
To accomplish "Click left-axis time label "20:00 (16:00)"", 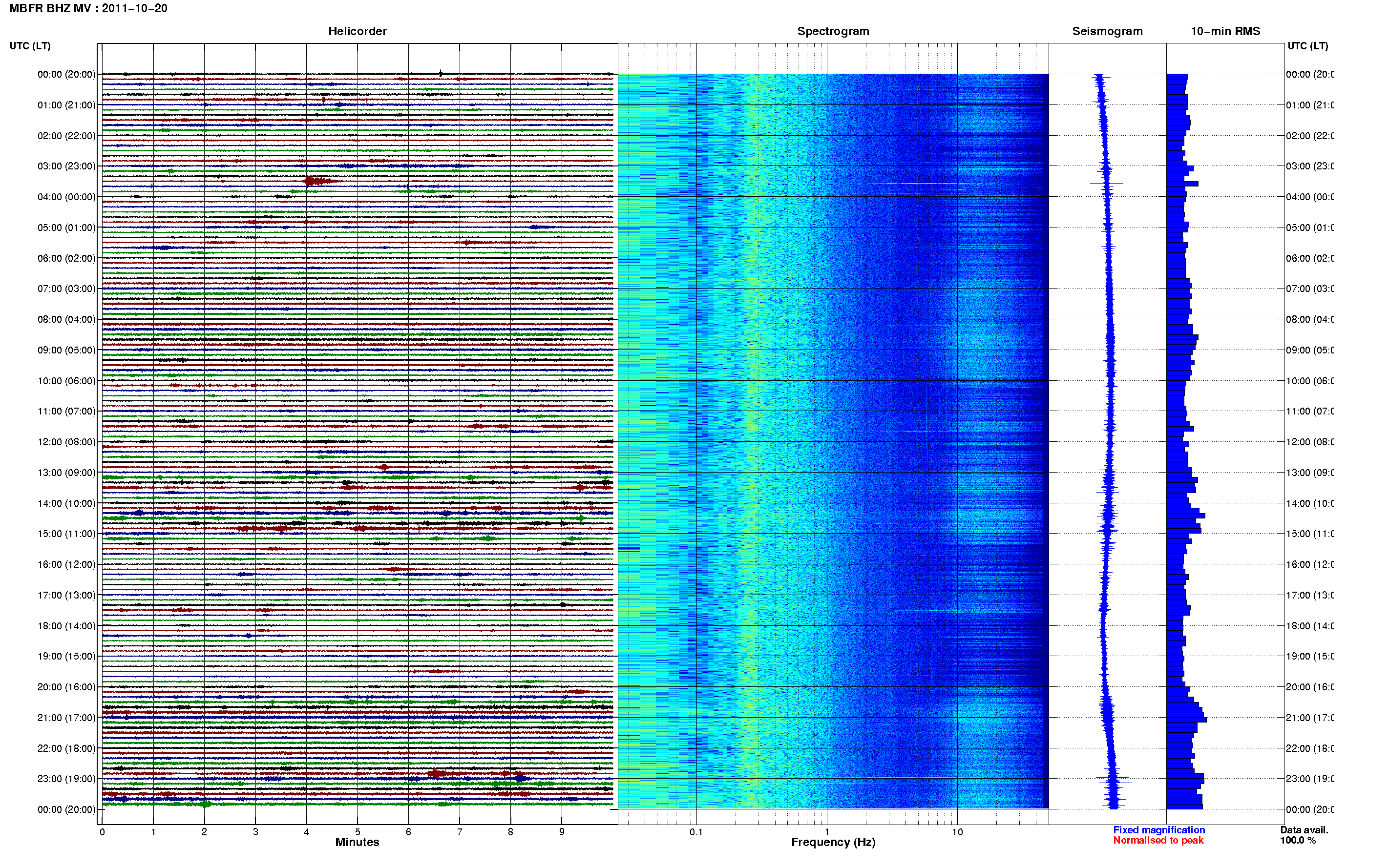I will click(x=66, y=686).
